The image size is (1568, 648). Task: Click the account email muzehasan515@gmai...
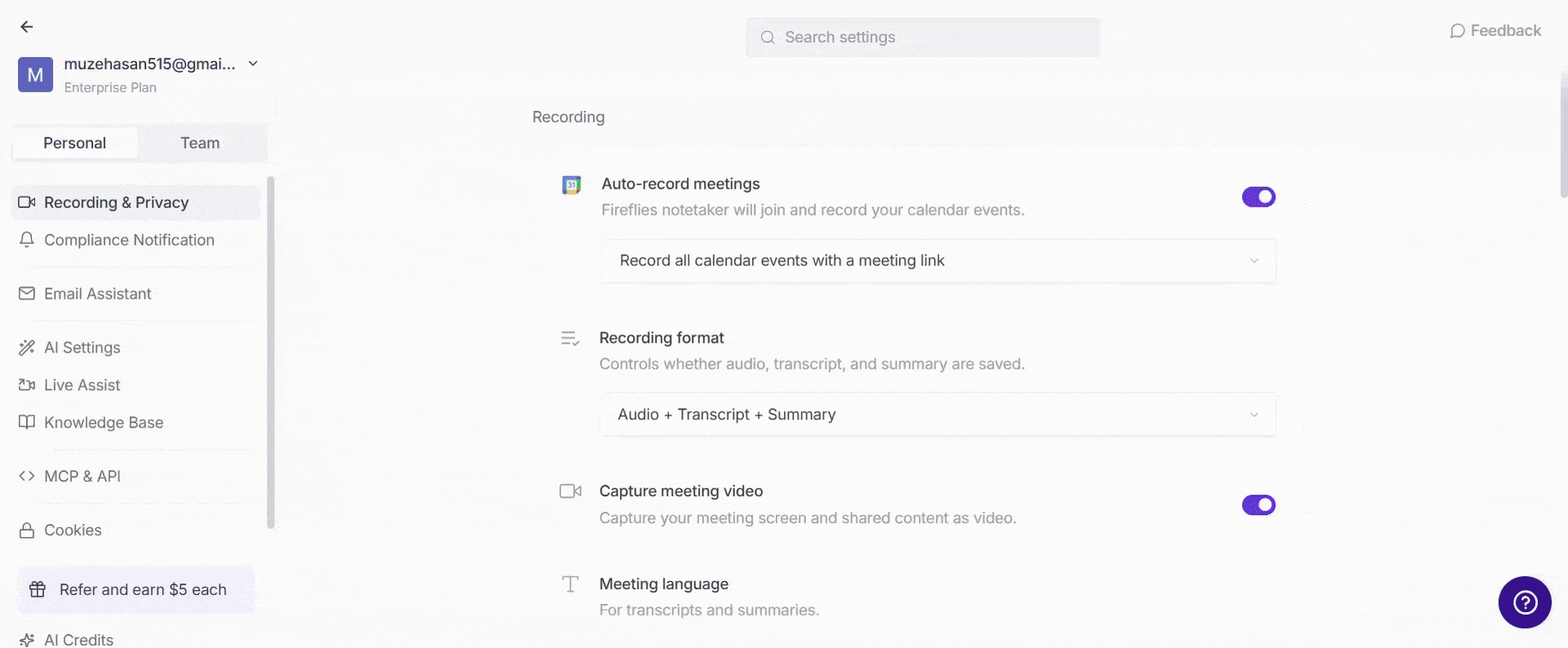tap(149, 64)
